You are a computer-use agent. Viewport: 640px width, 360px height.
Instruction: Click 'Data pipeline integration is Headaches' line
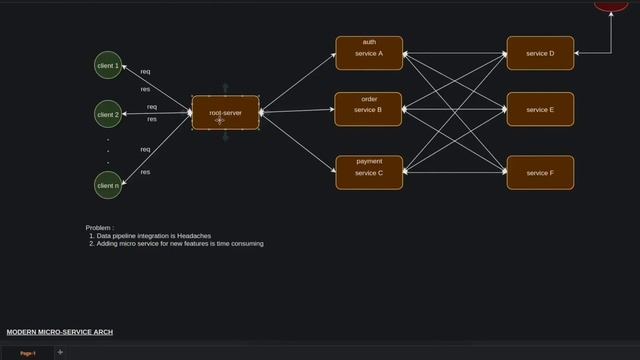tap(154, 236)
